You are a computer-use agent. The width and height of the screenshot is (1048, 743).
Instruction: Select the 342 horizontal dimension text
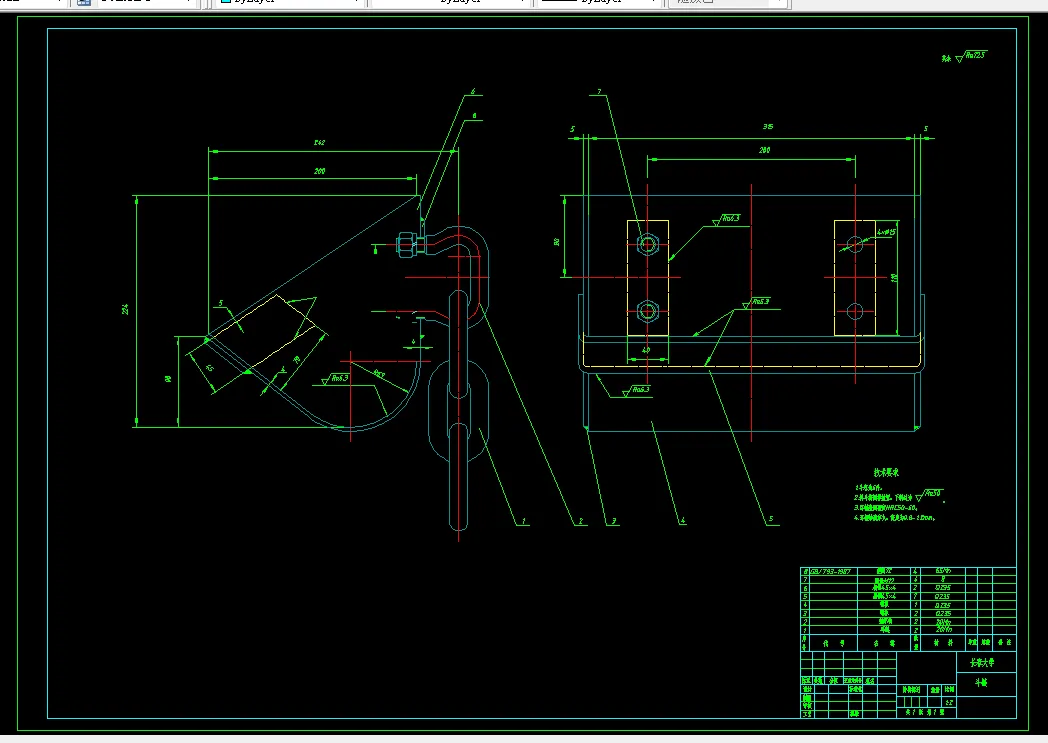319,142
